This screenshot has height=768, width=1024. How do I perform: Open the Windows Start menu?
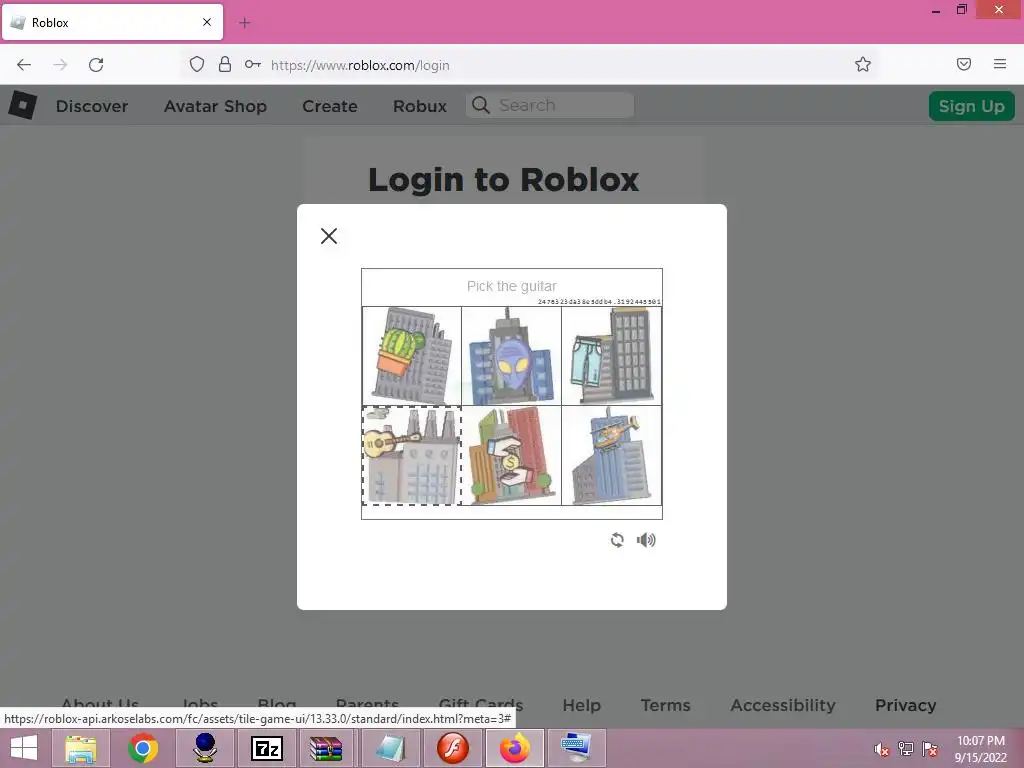tap(24, 748)
